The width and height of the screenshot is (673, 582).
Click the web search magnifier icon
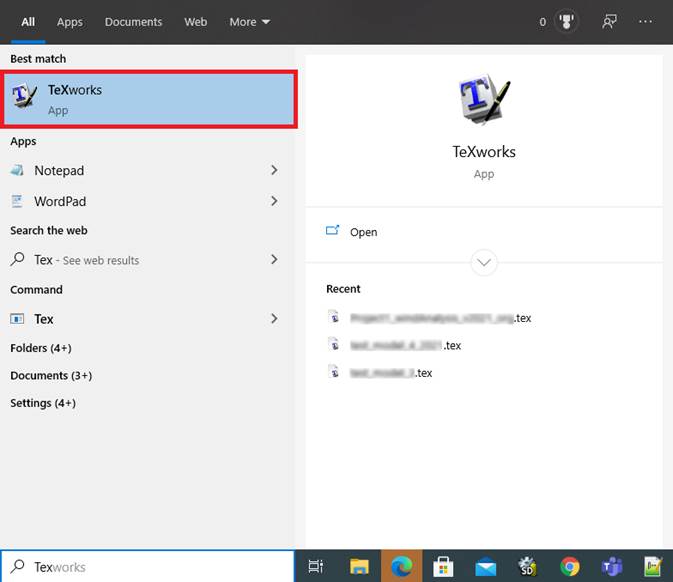17,259
